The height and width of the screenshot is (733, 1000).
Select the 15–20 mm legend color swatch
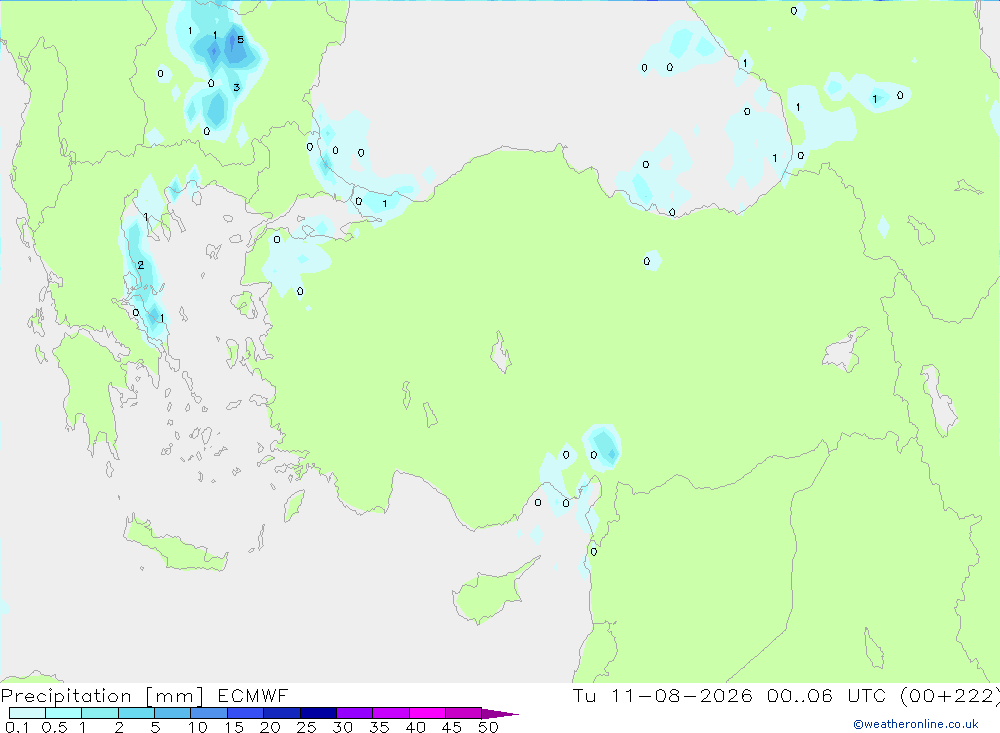tap(246, 713)
